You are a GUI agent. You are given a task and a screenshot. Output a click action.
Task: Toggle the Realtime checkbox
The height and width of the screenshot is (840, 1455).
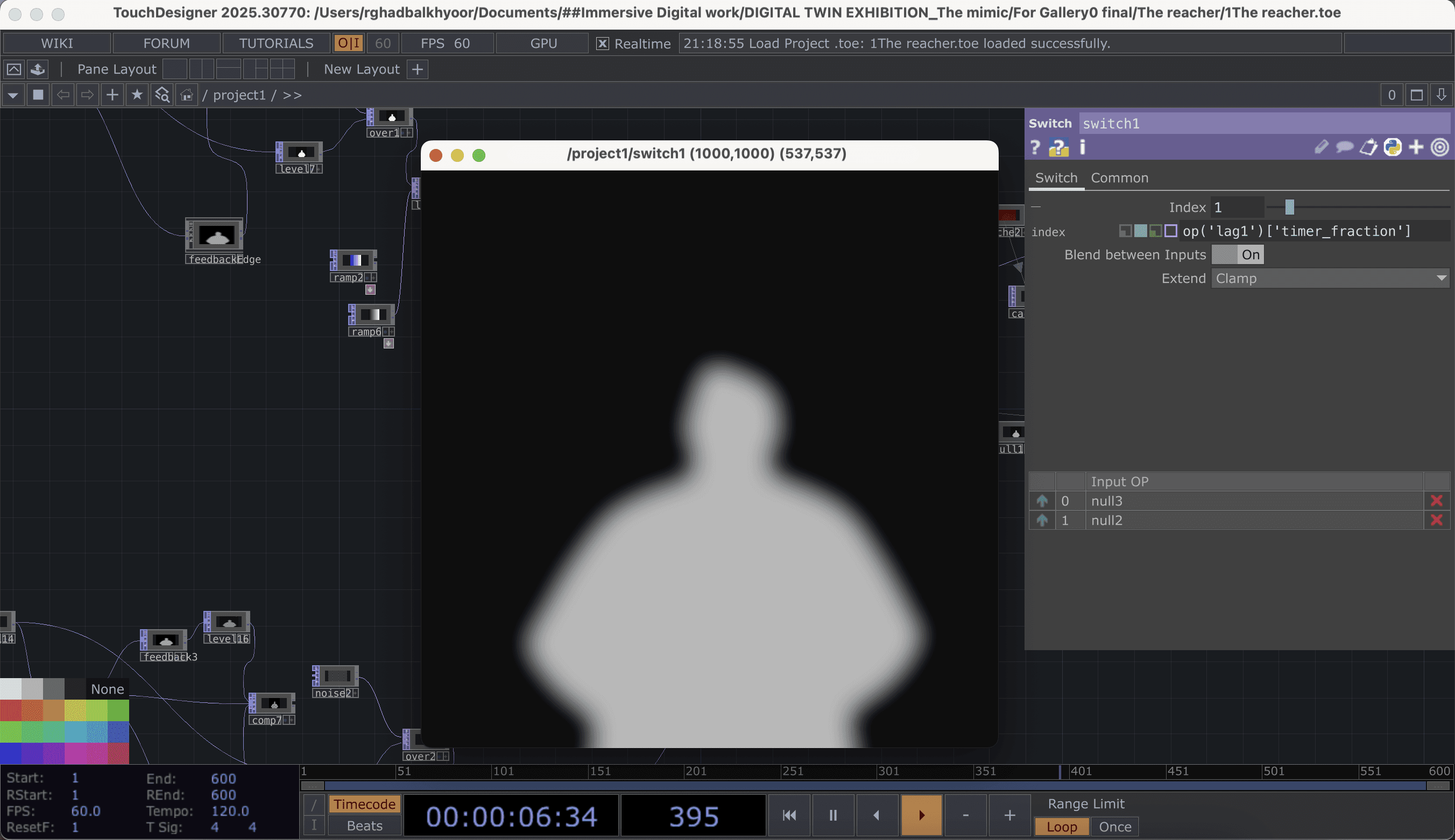(x=602, y=44)
